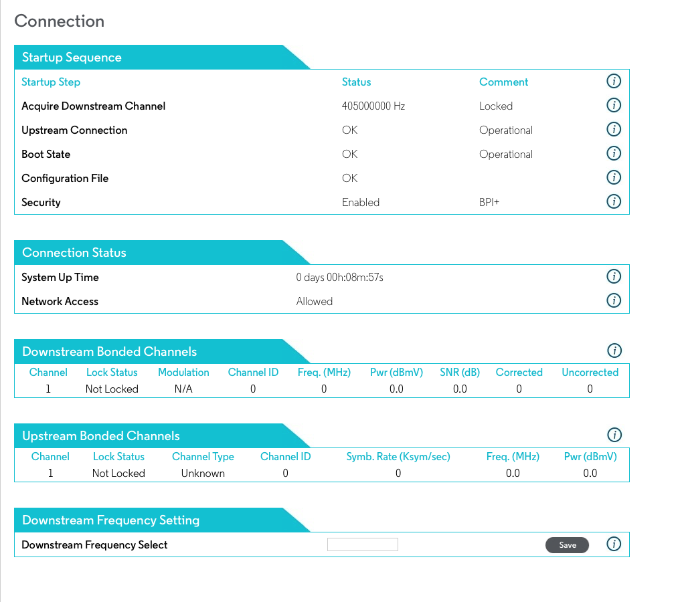Click info icon beside Startup Step header

pyautogui.click(x=614, y=82)
